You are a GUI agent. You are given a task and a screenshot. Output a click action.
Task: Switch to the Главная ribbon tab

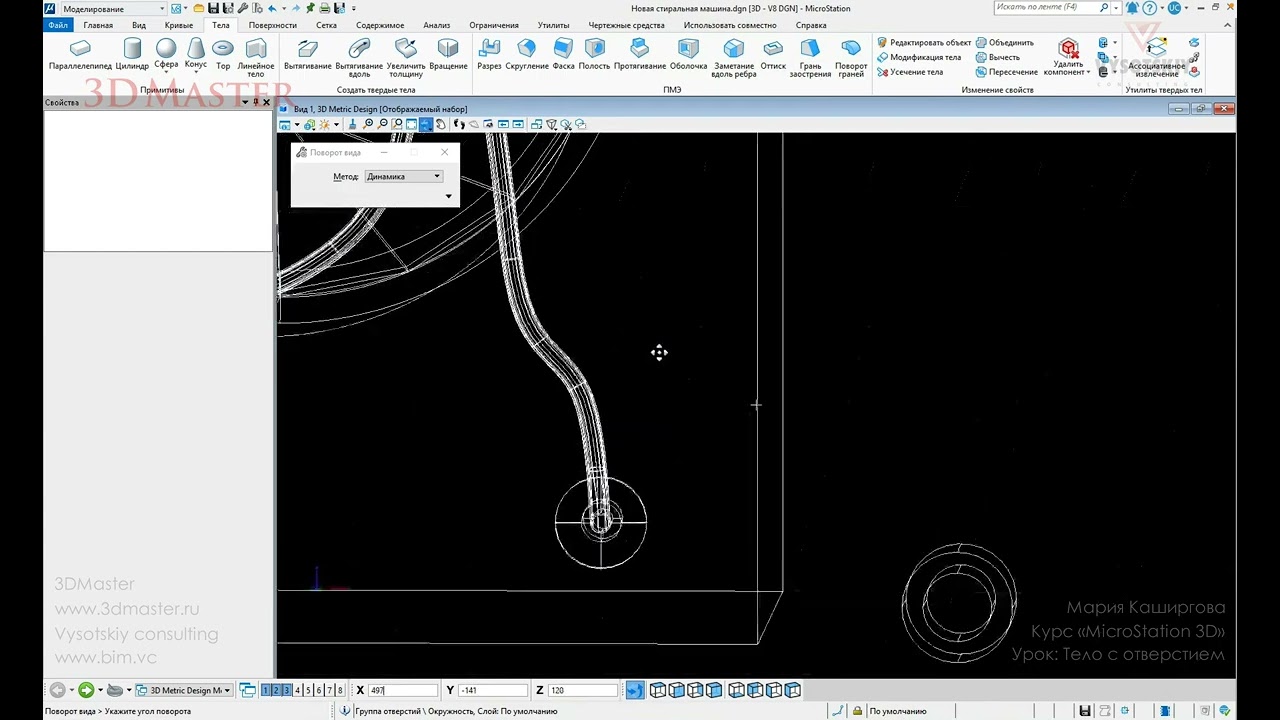pos(98,25)
